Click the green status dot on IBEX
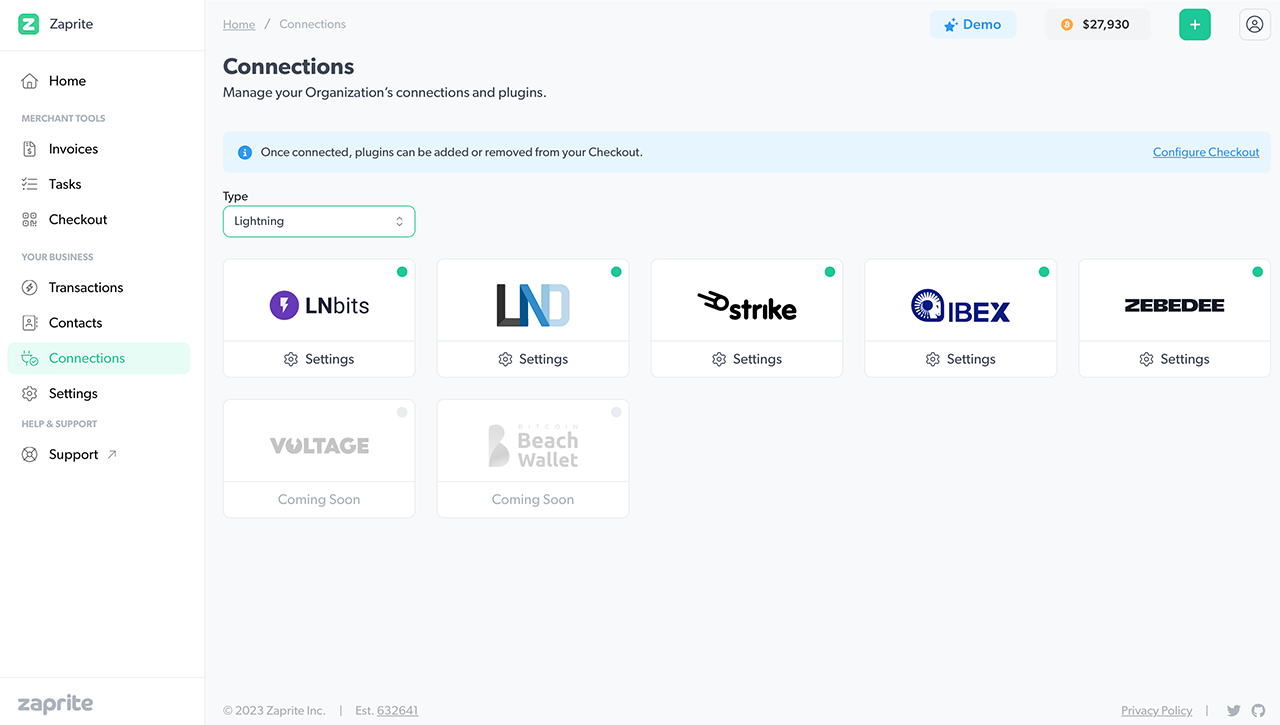The image size is (1280, 725). coord(1044,272)
